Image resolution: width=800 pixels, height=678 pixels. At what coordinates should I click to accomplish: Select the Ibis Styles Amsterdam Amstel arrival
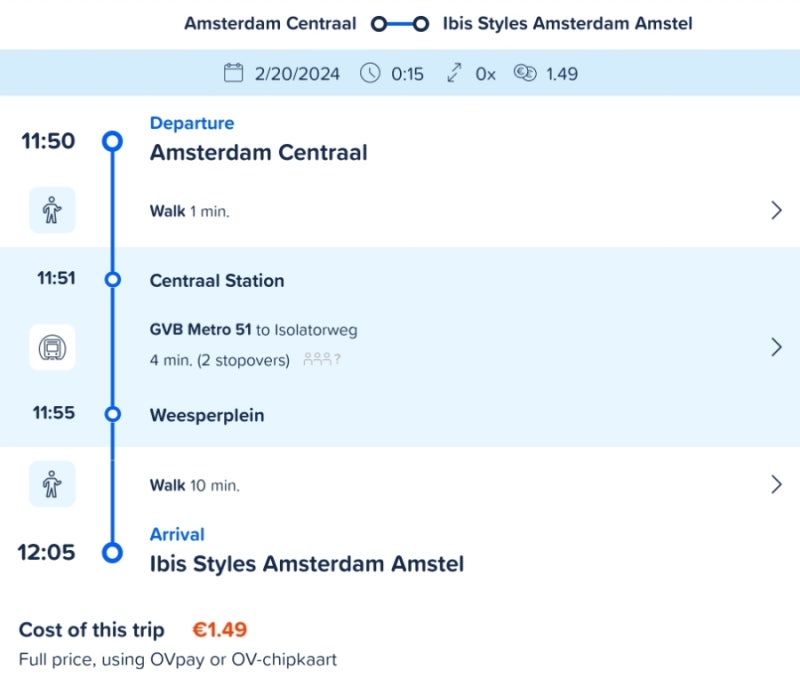pos(306,564)
